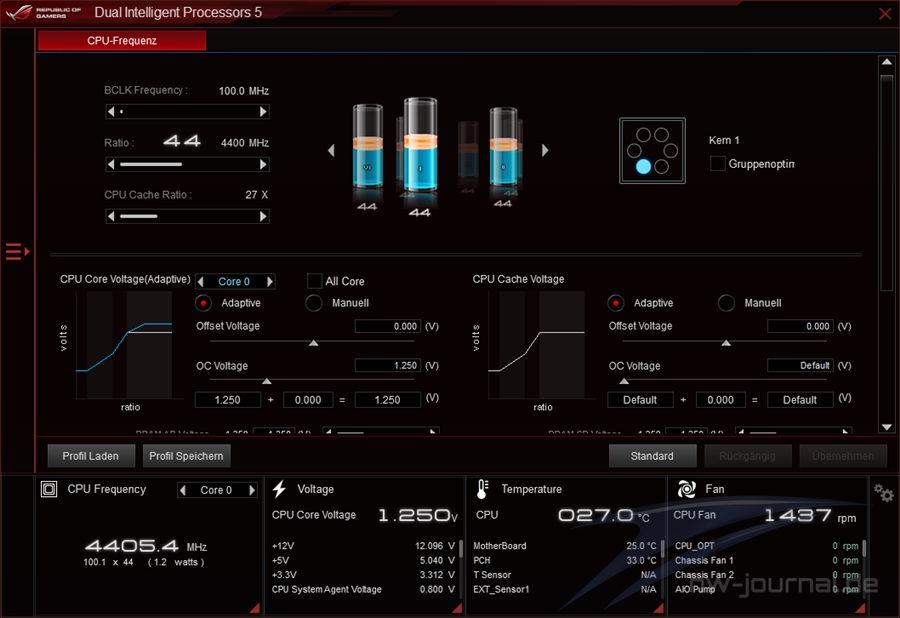Select Adaptive for CPU Cache Voltage
The width and height of the screenshot is (900, 618).
[x=616, y=302]
